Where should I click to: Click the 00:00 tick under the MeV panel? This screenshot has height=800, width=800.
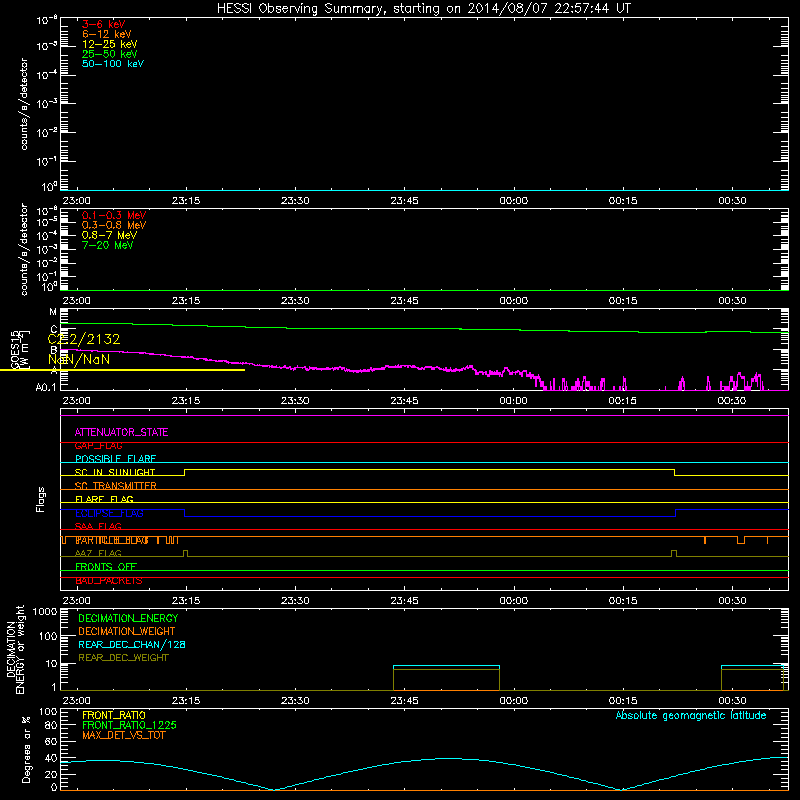(x=513, y=301)
